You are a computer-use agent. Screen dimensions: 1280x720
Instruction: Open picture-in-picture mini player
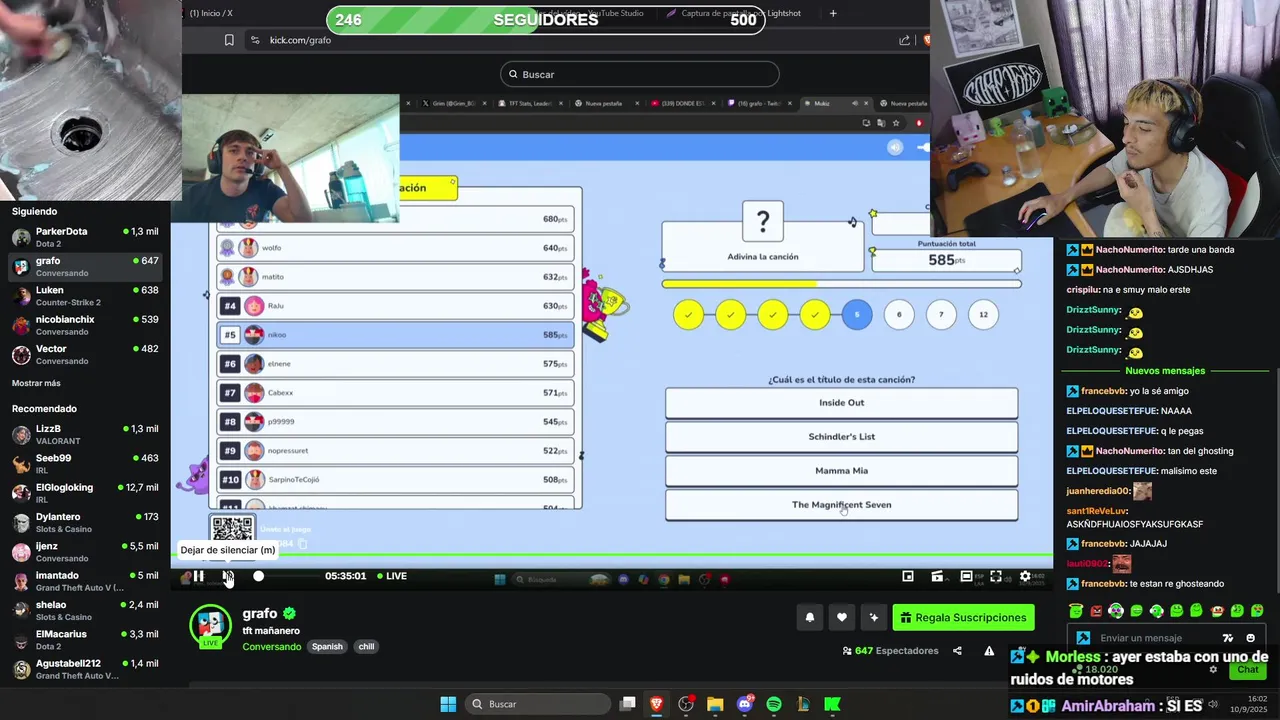click(x=908, y=576)
